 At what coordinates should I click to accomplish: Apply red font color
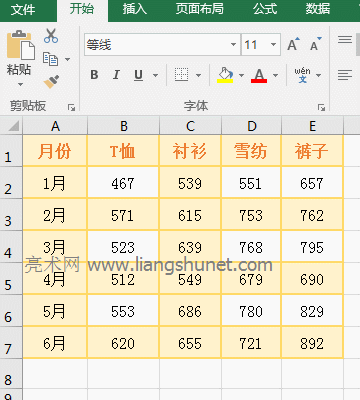(x=259, y=75)
